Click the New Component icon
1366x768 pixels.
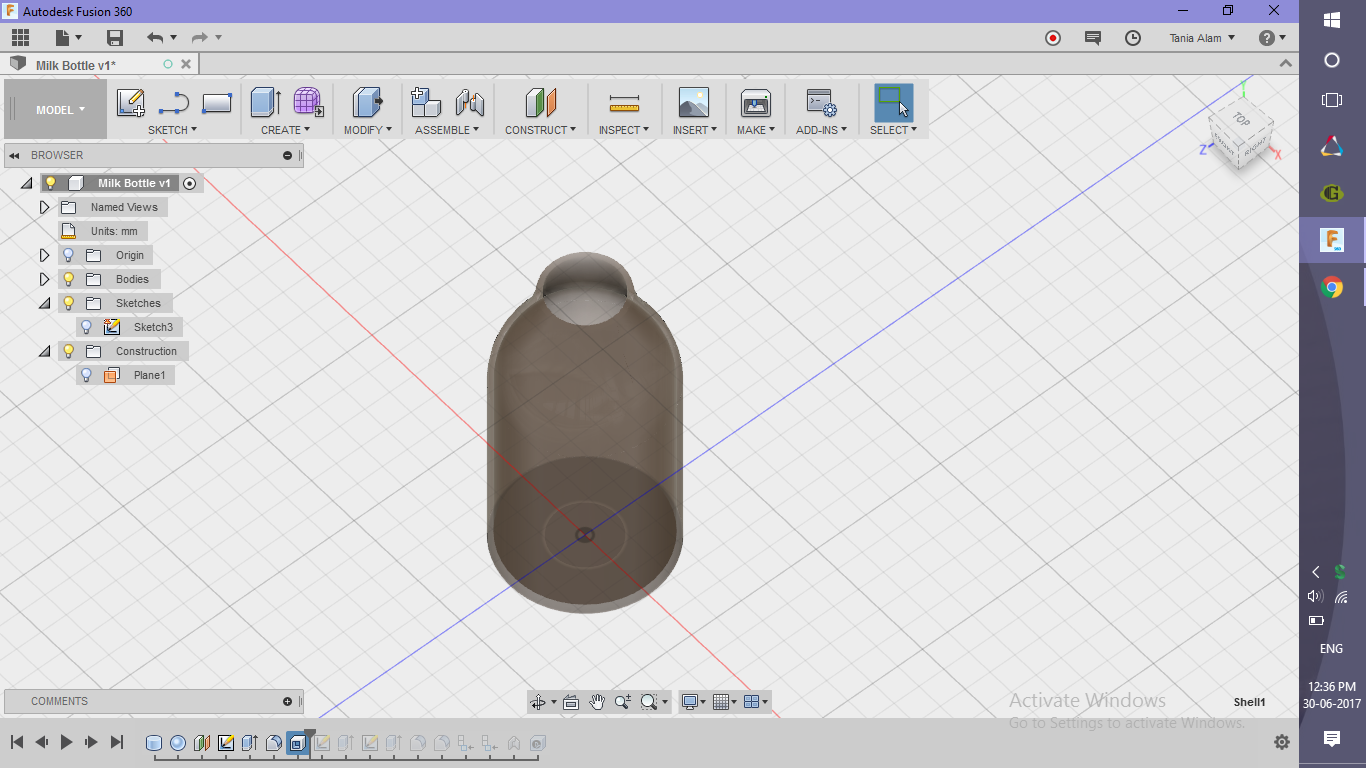(x=426, y=103)
